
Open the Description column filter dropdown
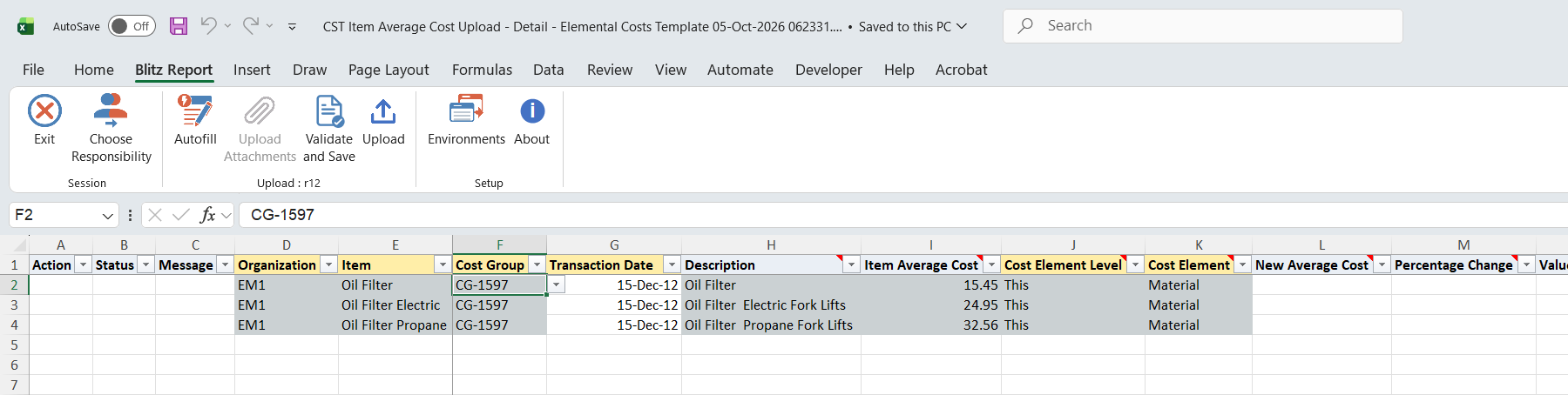(x=852, y=264)
